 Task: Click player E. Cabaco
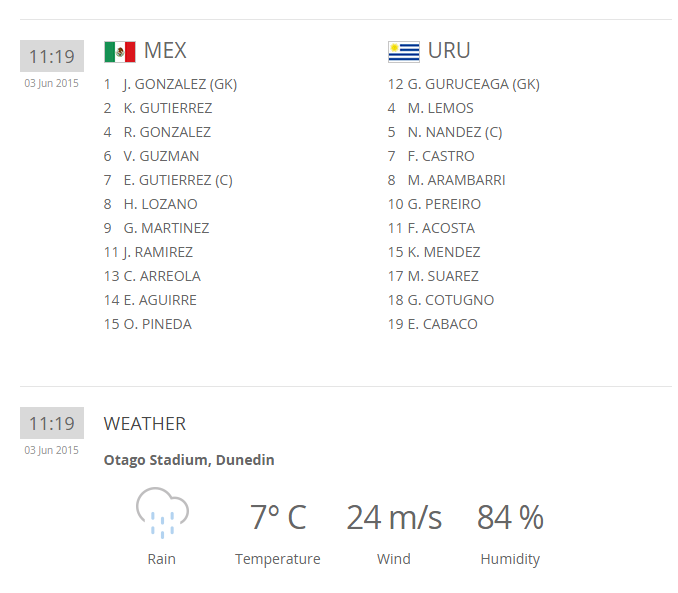[442, 324]
